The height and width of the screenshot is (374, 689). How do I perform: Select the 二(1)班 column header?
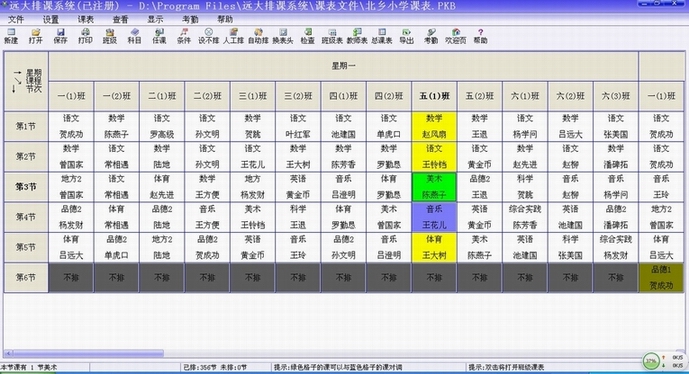pyautogui.click(x=162, y=96)
